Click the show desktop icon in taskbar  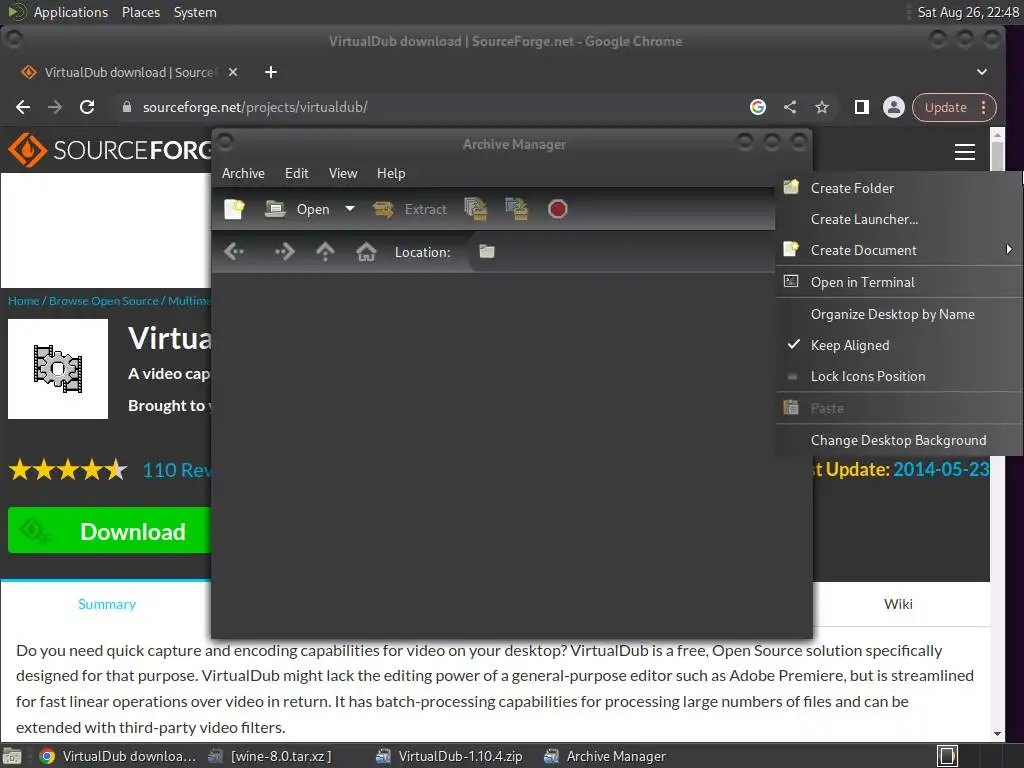[x=12, y=756]
